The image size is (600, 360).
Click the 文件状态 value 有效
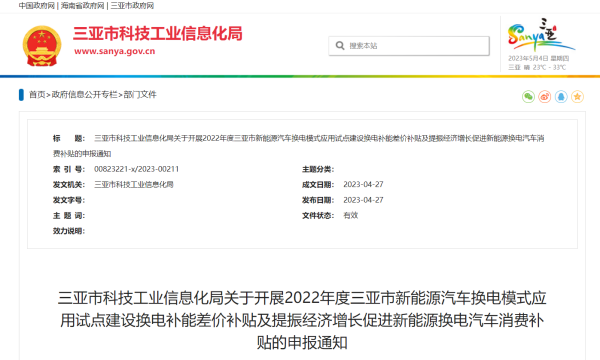pyautogui.click(x=351, y=215)
